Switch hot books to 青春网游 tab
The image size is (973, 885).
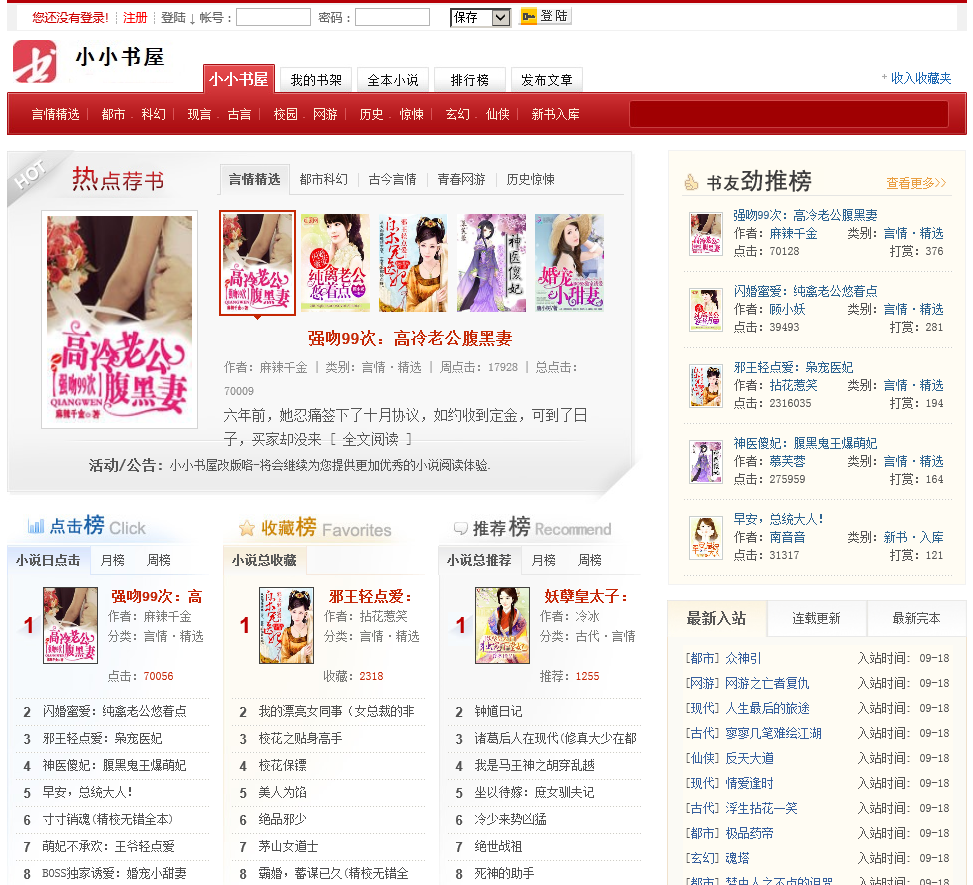pos(461,179)
